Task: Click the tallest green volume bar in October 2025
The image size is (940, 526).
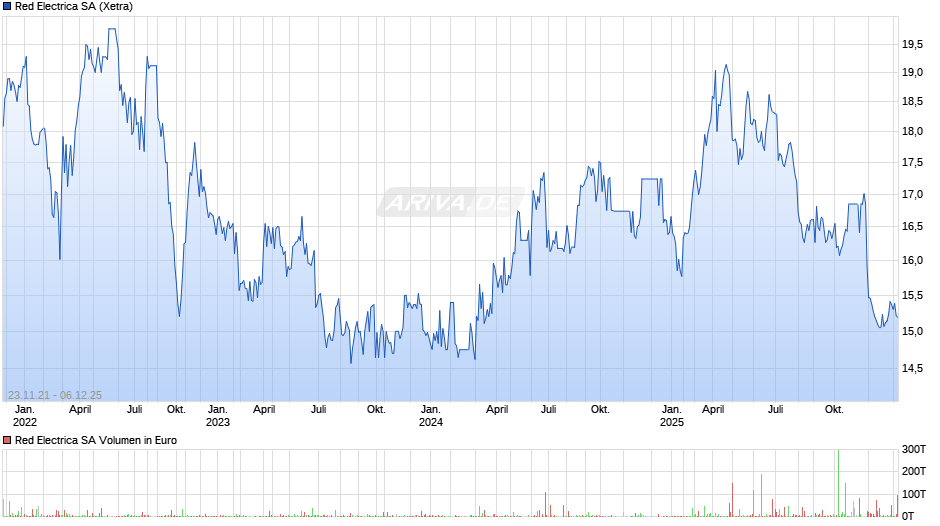Action: pyautogui.click(x=838, y=483)
